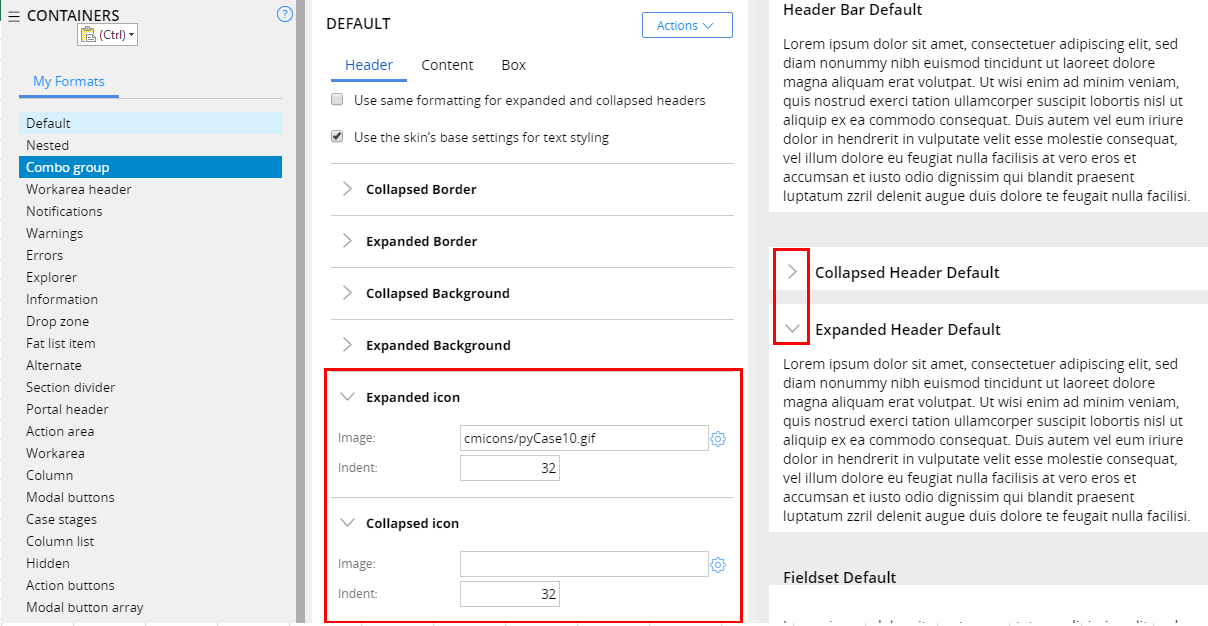This screenshot has height=626, width=1208.
Task: Open gear picker for Collapsed icon image
Action: [x=717, y=565]
